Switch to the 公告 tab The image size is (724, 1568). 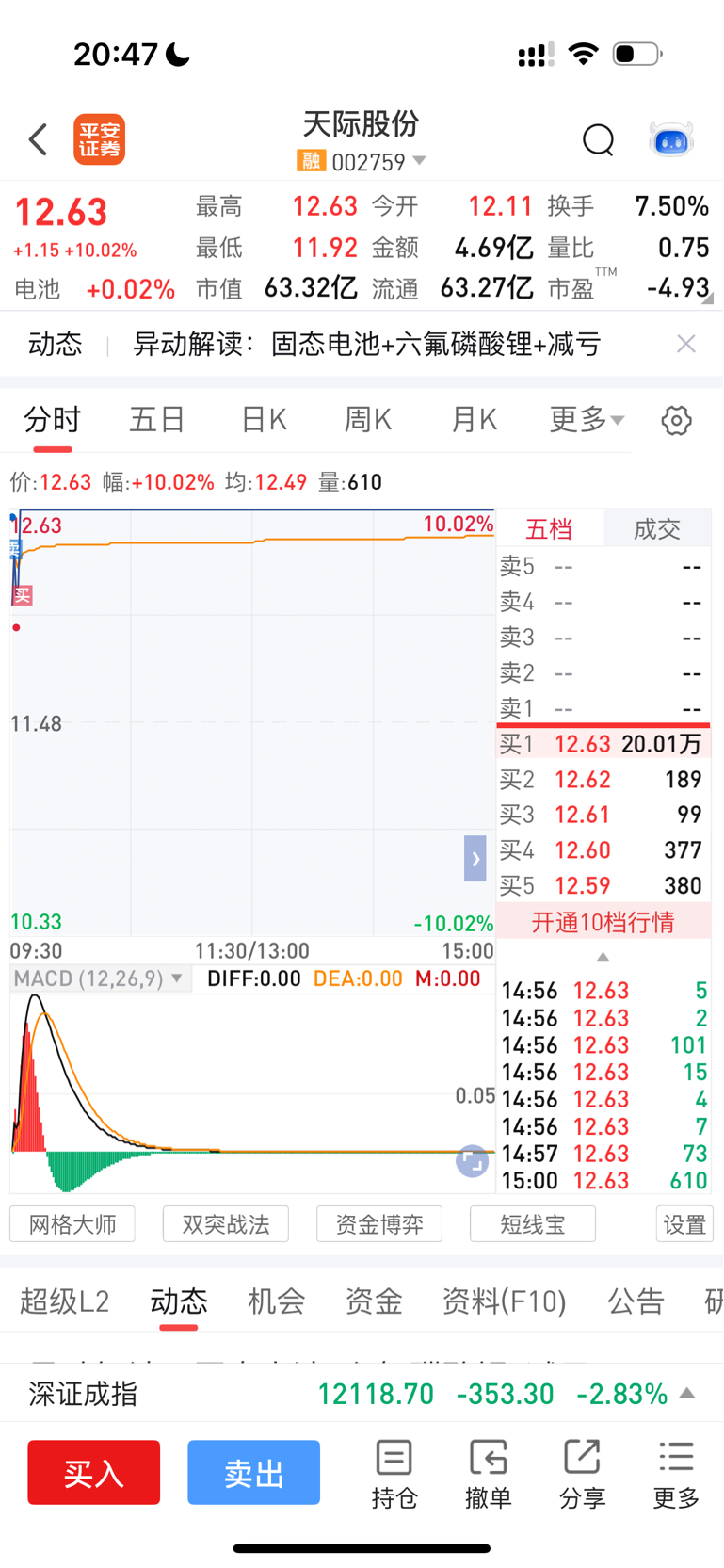636,1301
